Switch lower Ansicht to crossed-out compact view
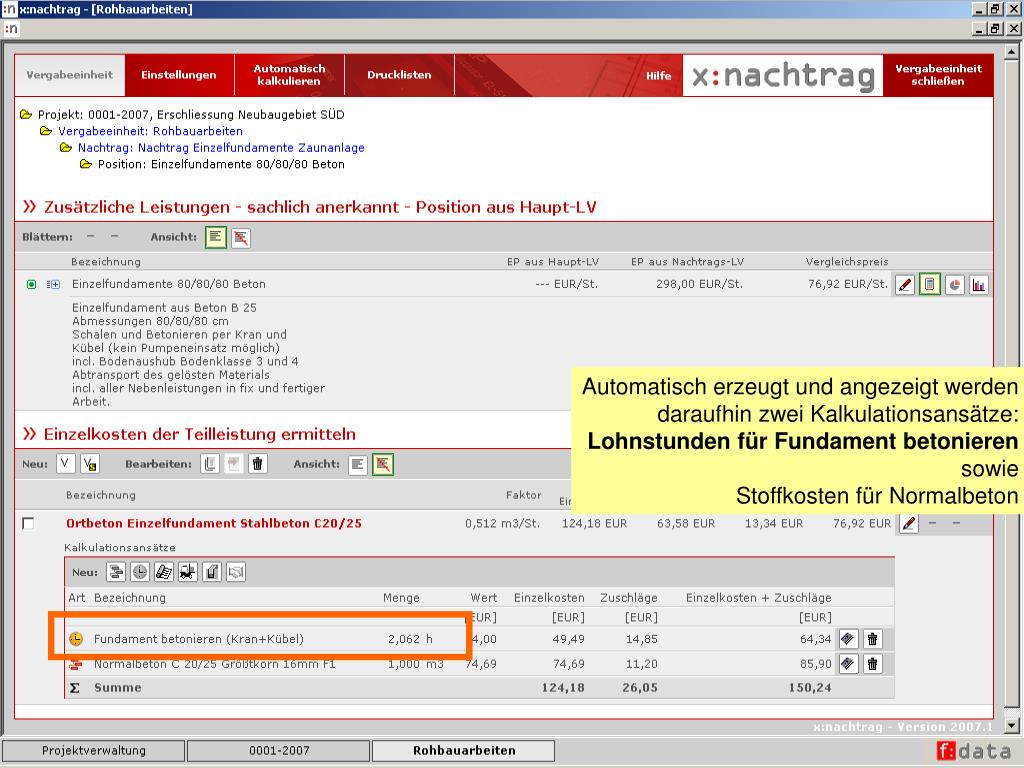1024x768 pixels. tap(383, 464)
